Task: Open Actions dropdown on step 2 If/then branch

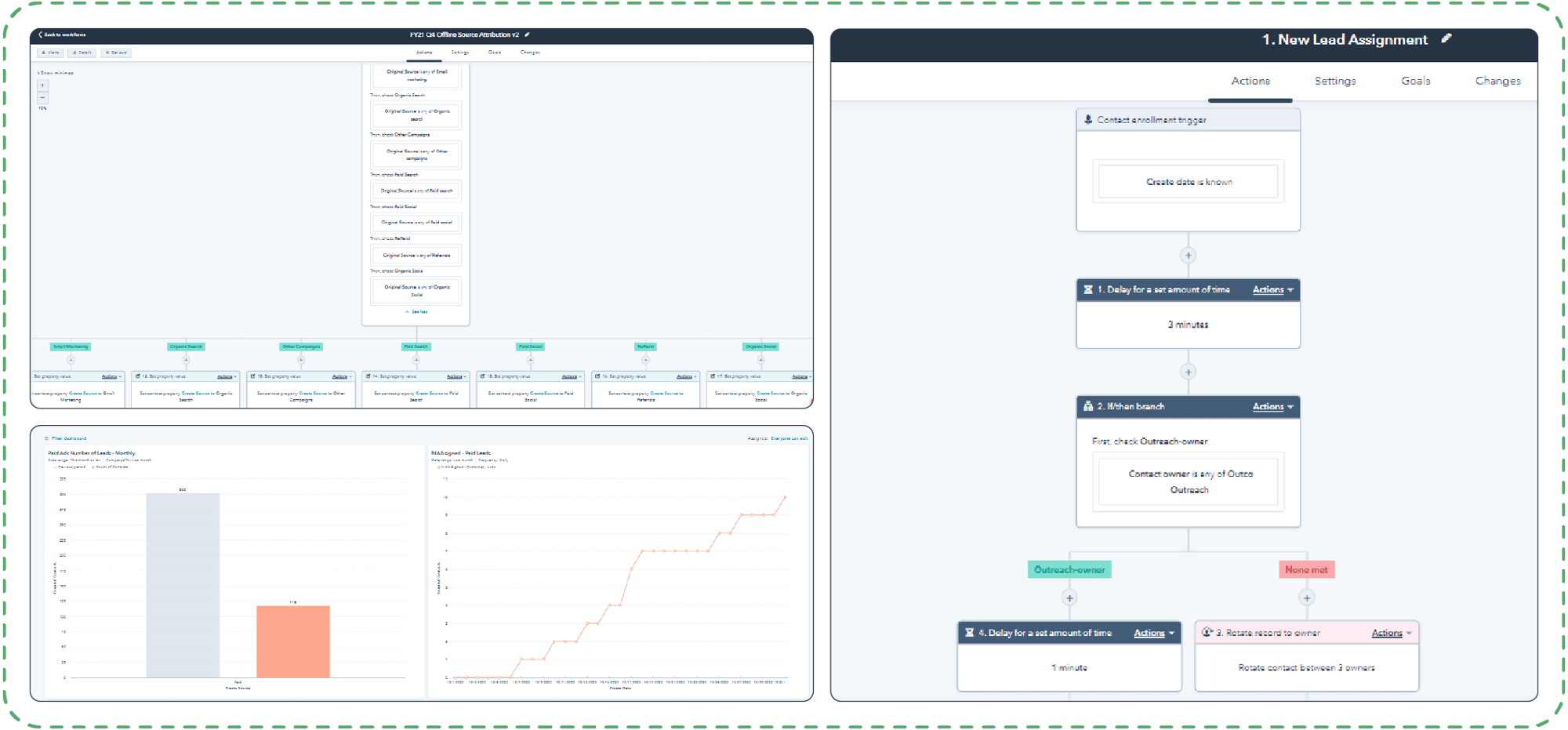Action: [x=1273, y=407]
